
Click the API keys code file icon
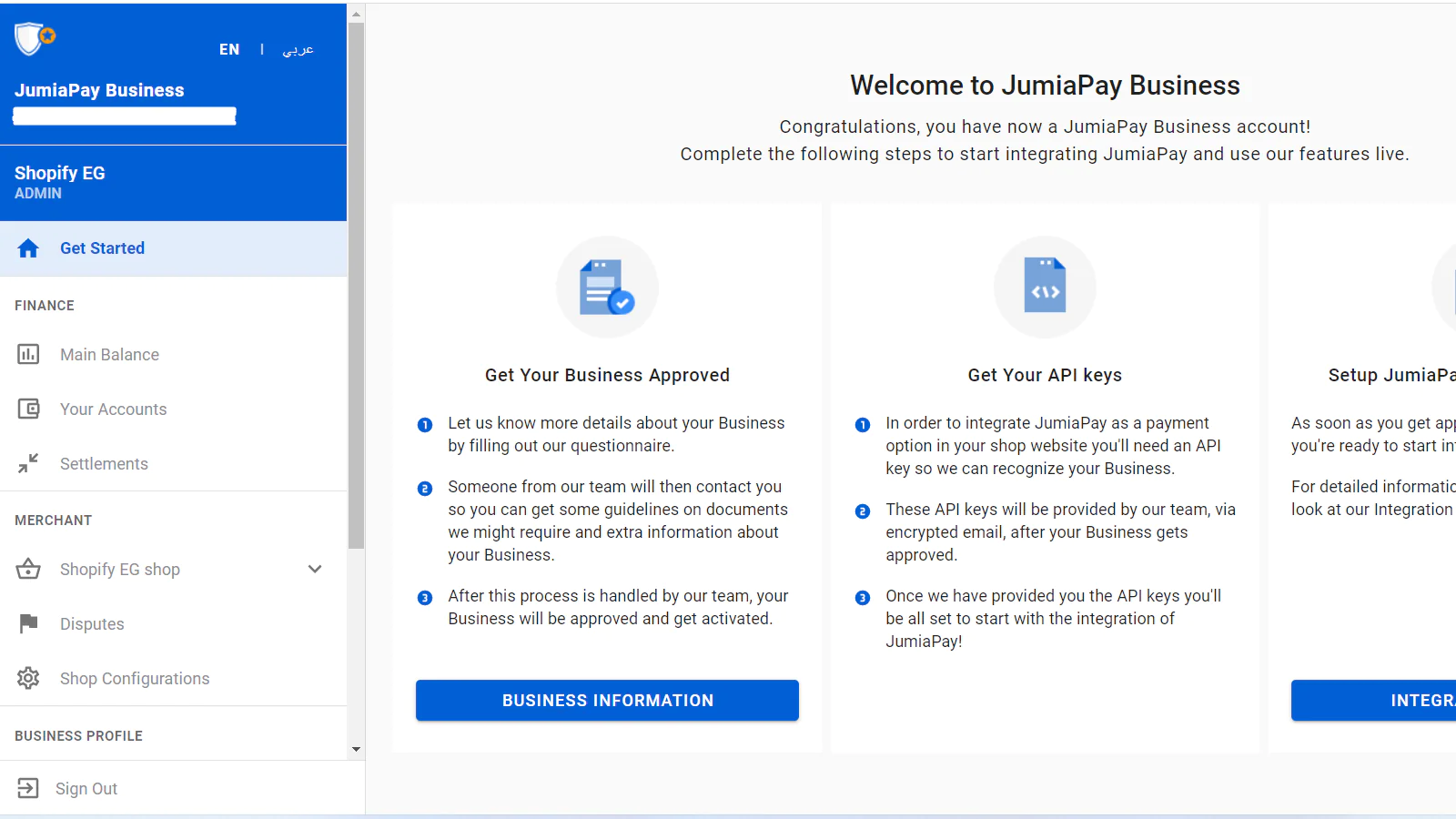coord(1045,288)
